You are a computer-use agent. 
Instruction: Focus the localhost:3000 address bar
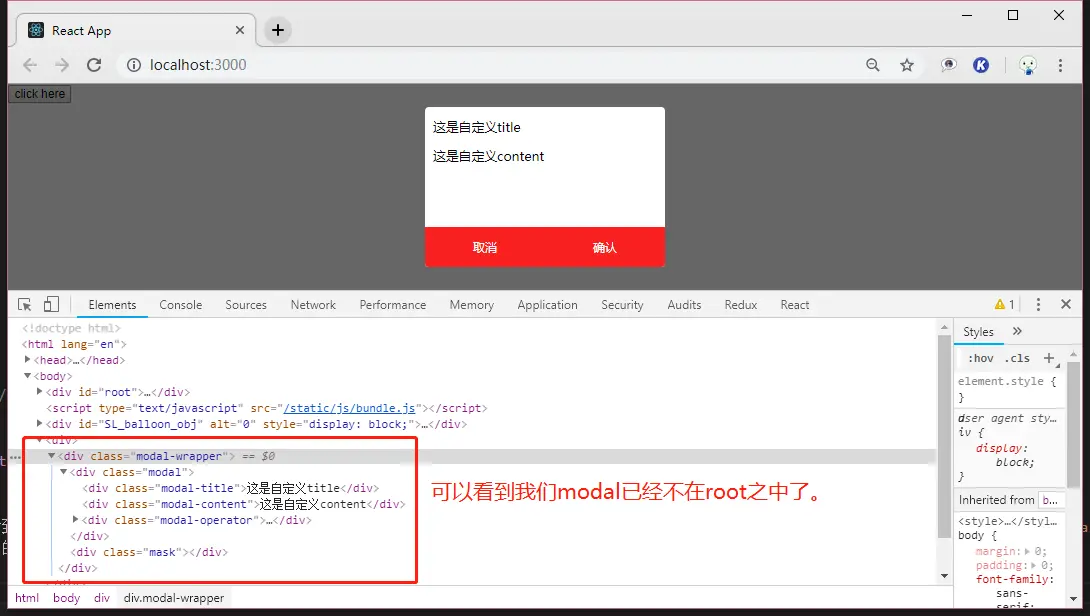tap(198, 65)
